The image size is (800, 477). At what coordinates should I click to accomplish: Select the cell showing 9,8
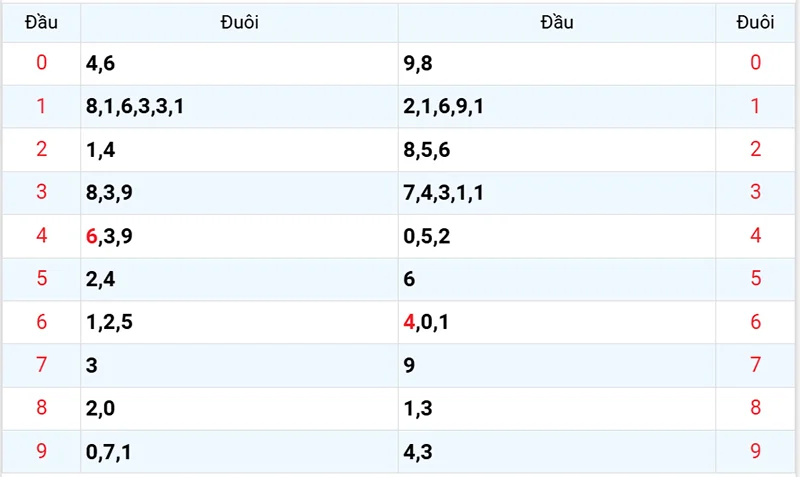[418, 64]
